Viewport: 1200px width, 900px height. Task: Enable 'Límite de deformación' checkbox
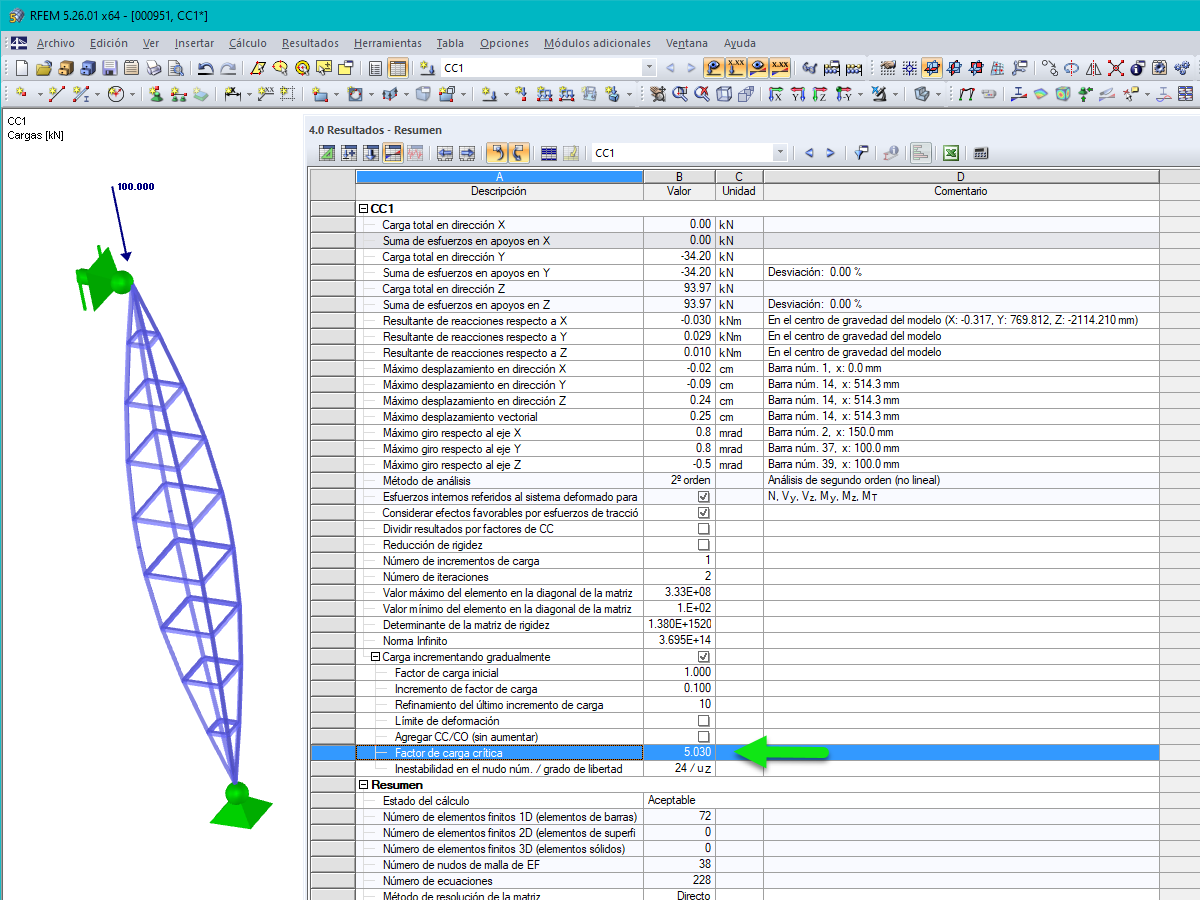click(x=703, y=721)
